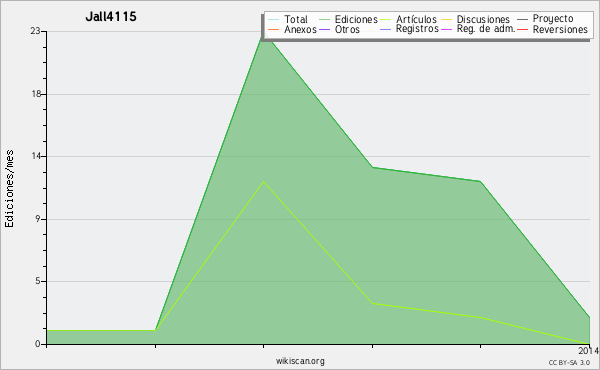Screen dimensions: 600x370
Task: Click the light-green Artículos line peak
Action: 263,181
